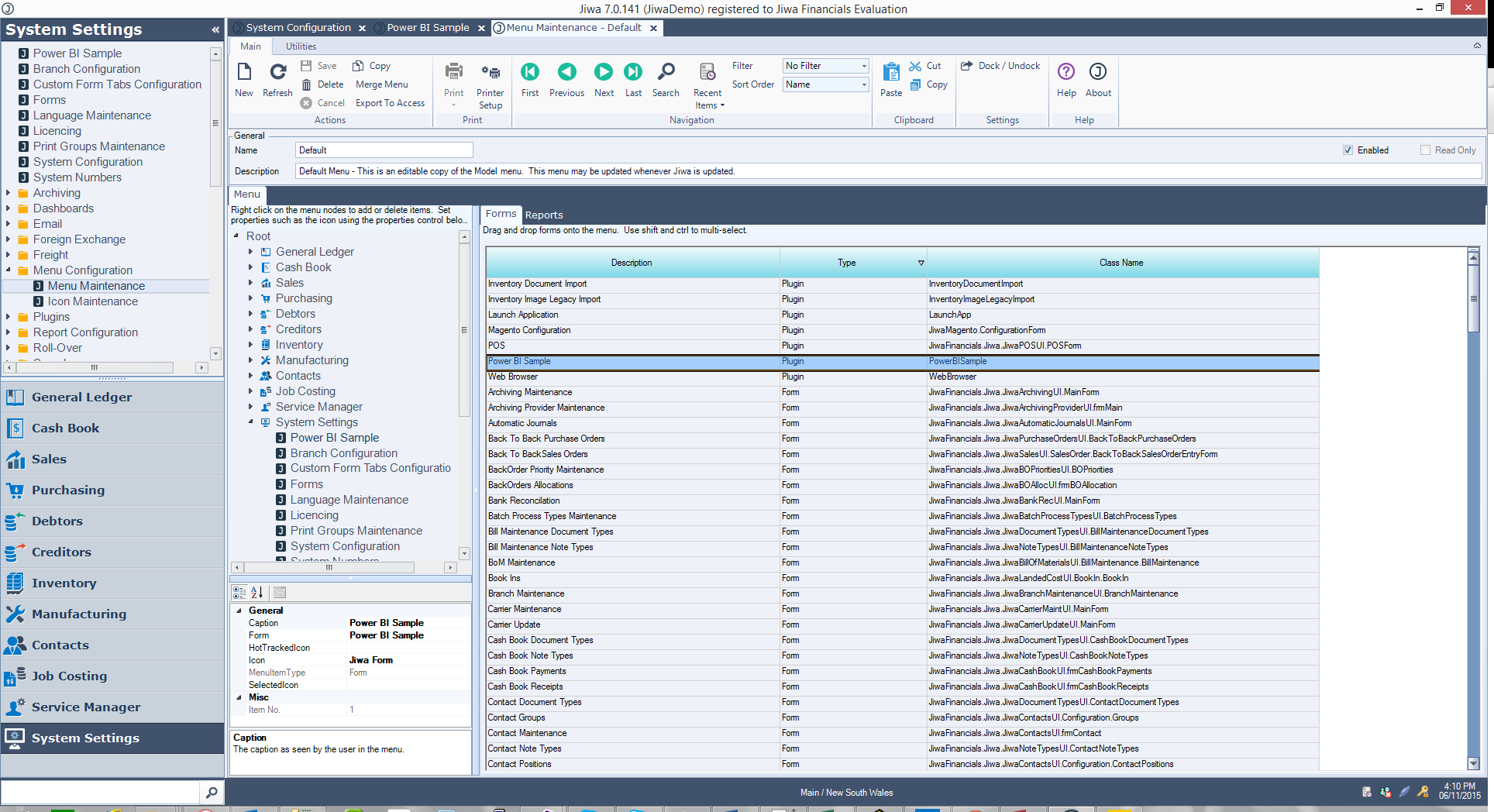Click the Export To Access button
The width and height of the screenshot is (1494, 812).
tap(390, 103)
